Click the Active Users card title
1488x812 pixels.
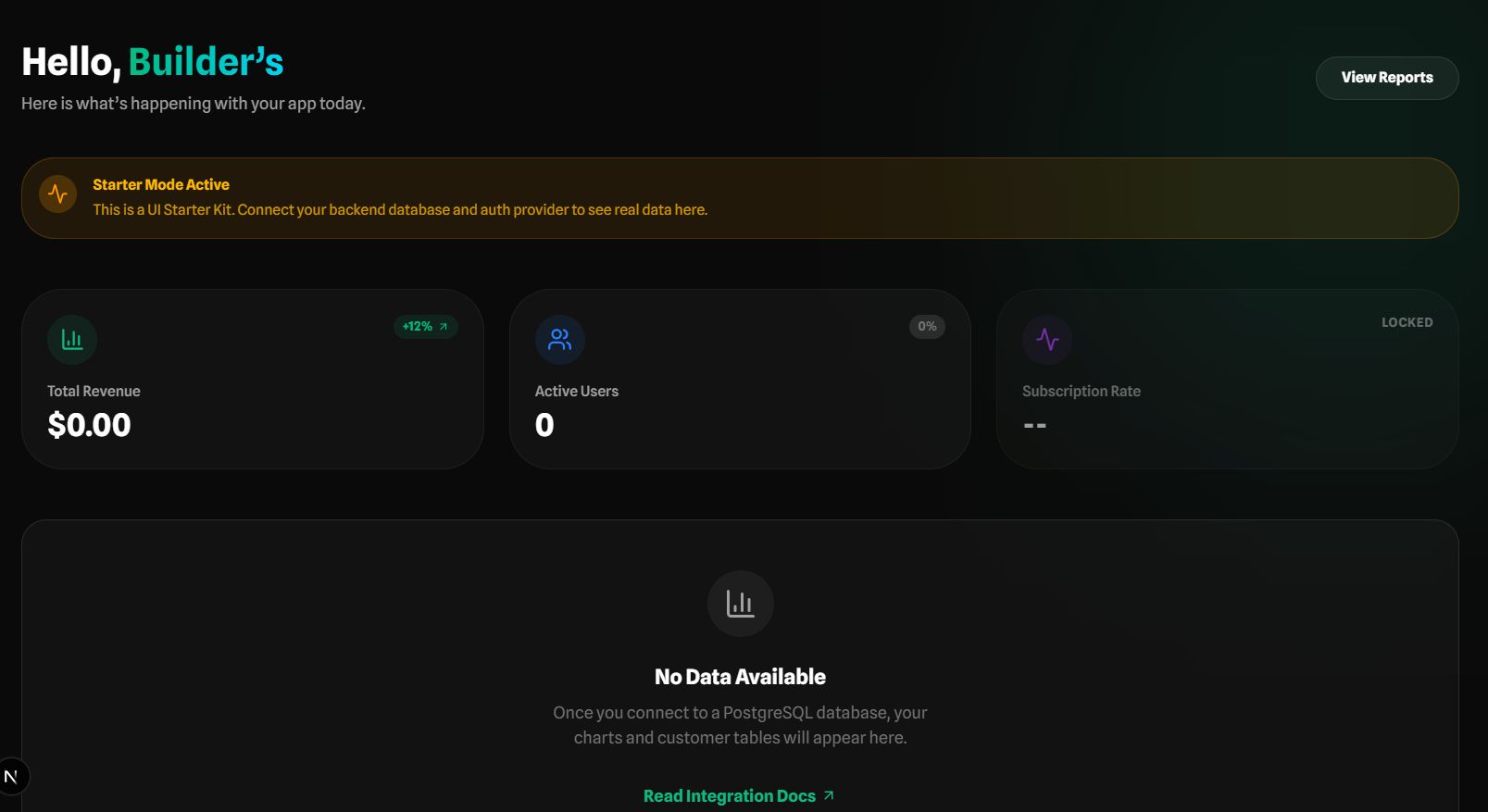tap(577, 392)
